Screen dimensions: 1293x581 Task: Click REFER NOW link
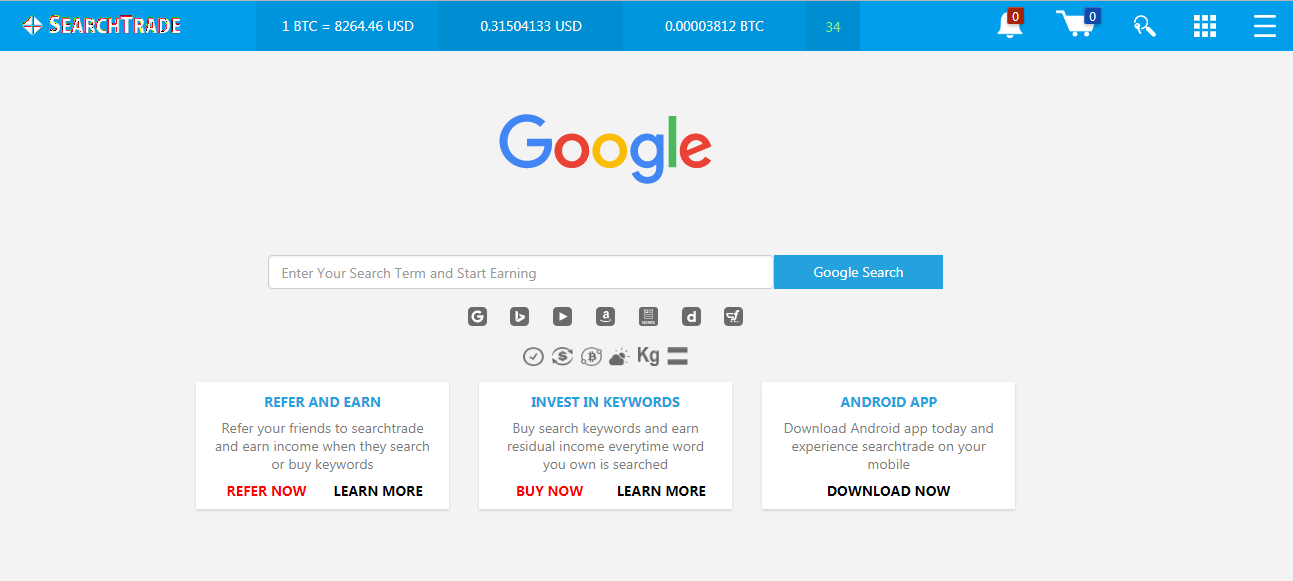pos(267,491)
